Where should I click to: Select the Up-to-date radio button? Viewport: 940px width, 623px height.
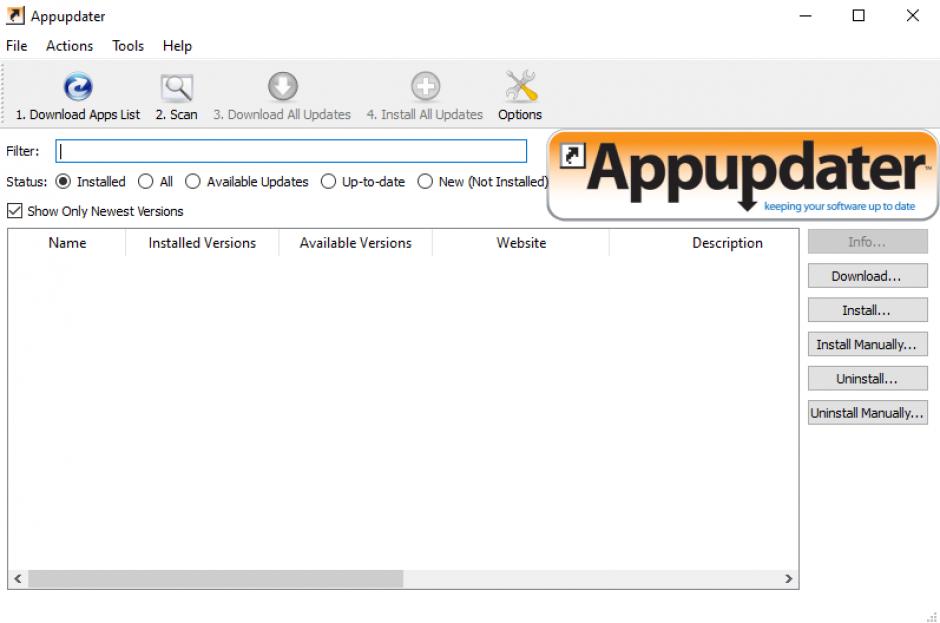[328, 182]
